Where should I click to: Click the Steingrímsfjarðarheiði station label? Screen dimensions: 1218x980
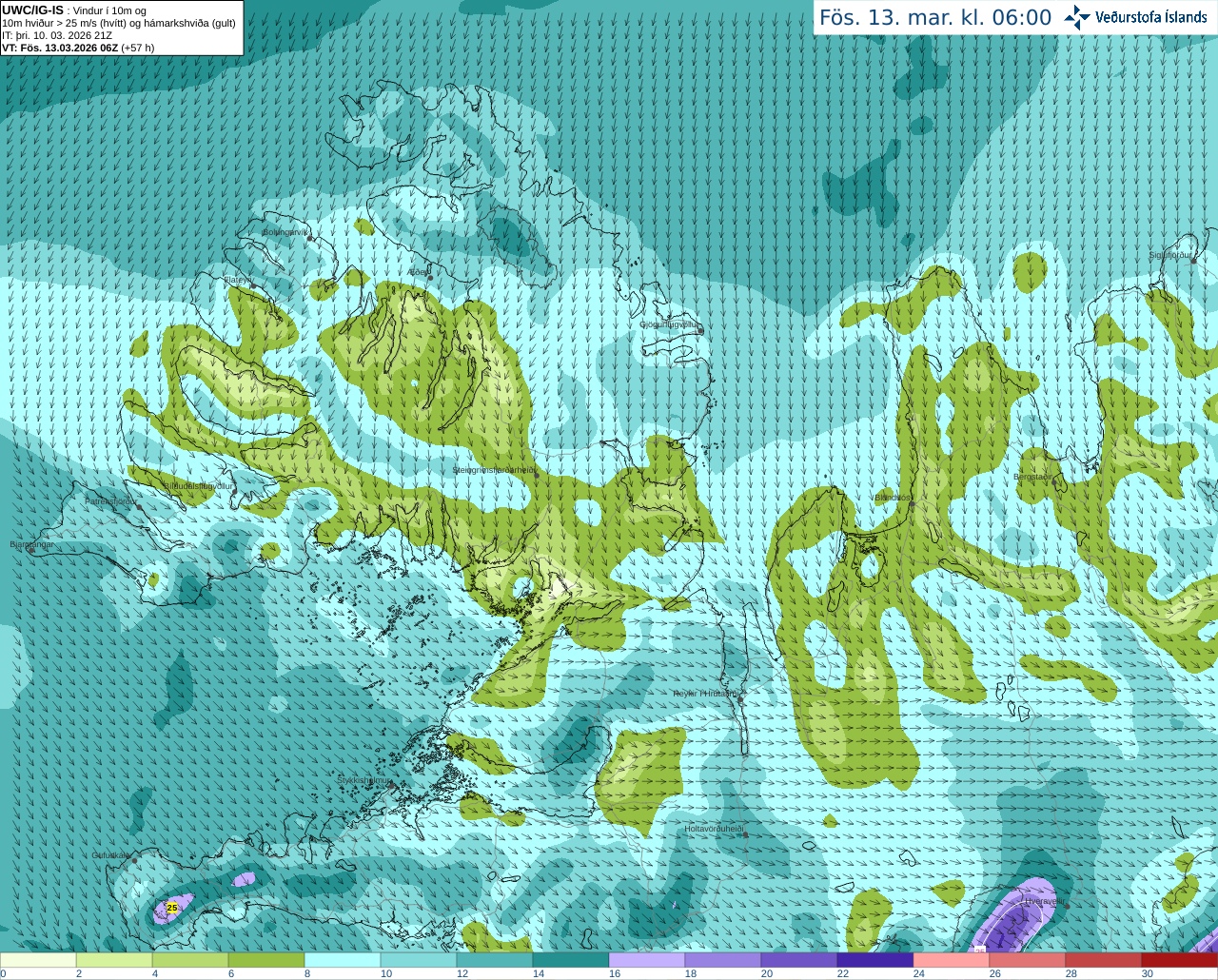click(x=494, y=470)
